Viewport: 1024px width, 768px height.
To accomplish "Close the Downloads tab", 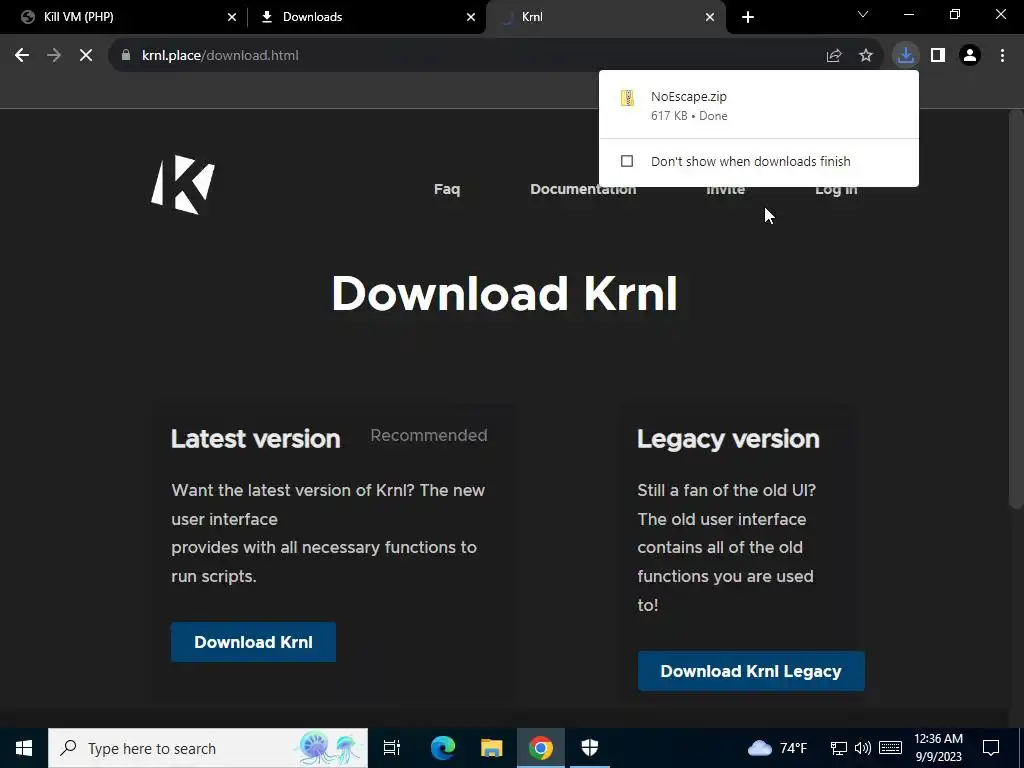I will [x=471, y=17].
